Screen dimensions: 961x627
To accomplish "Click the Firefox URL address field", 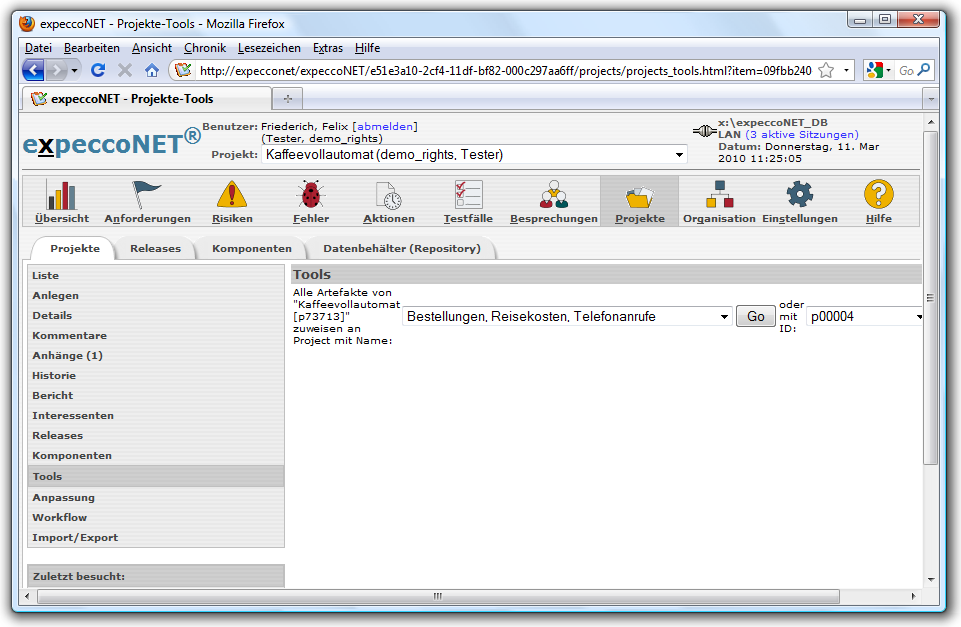I will pos(500,70).
